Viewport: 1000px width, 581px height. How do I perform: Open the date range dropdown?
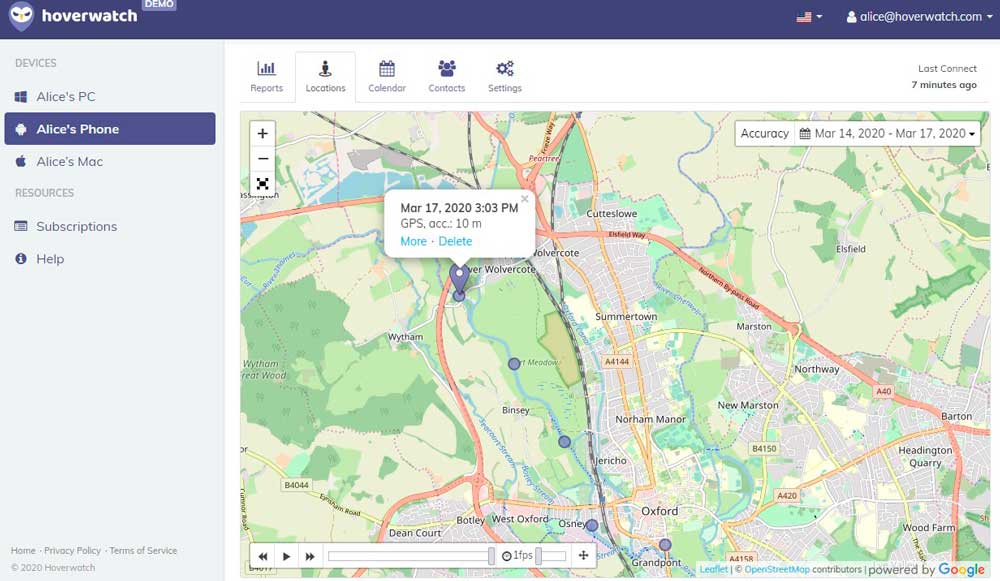point(888,133)
